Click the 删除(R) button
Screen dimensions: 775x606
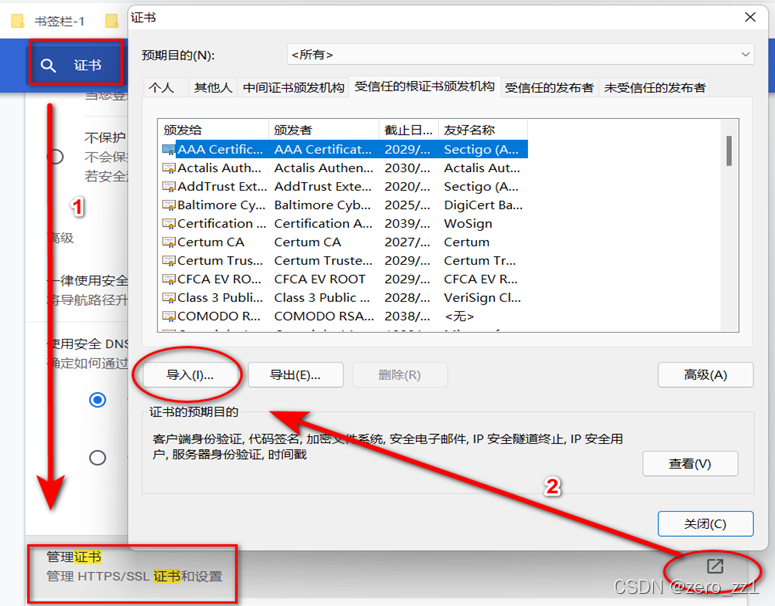400,375
